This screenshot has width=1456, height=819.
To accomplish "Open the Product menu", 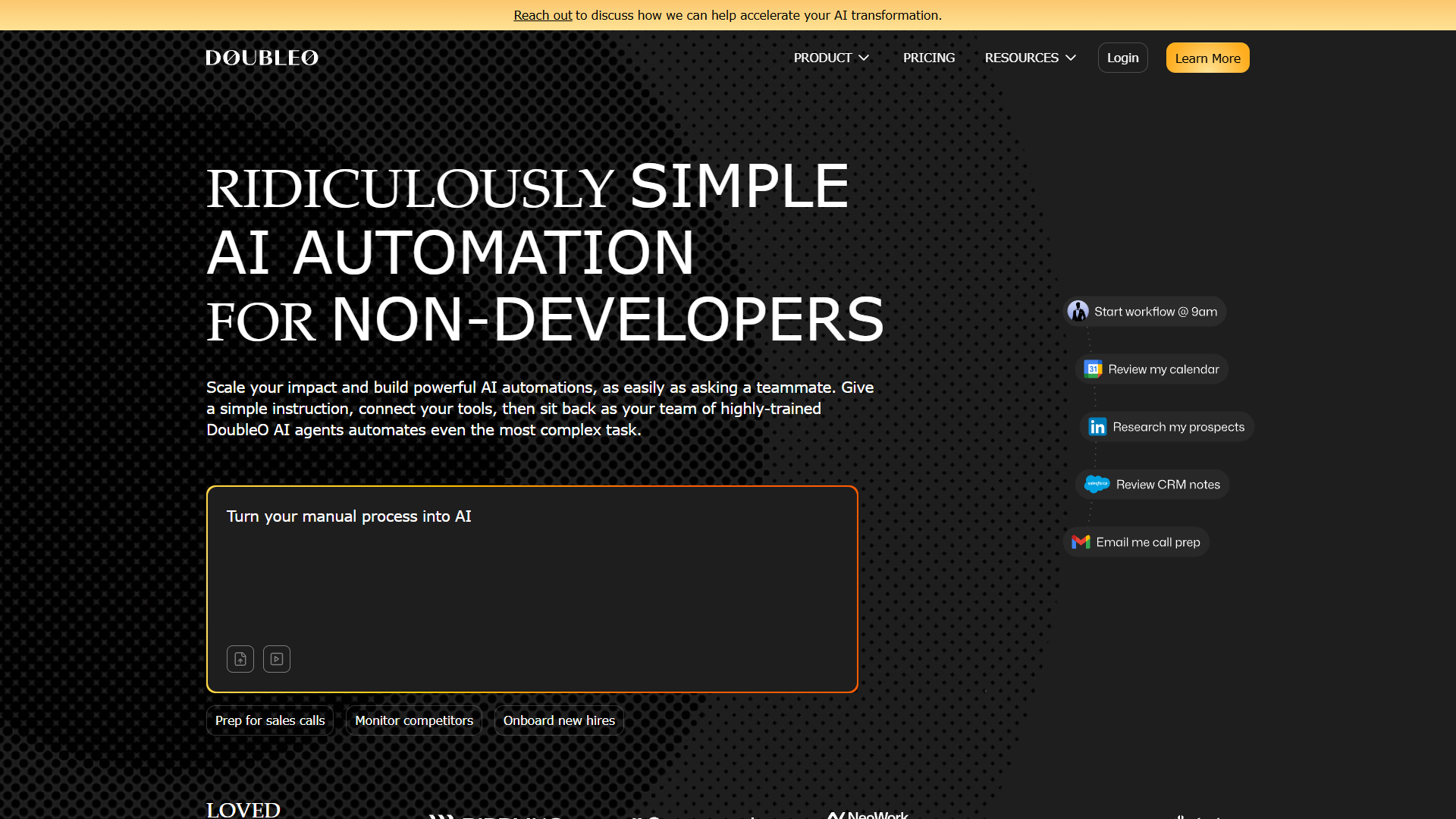I will click(831, 58).
